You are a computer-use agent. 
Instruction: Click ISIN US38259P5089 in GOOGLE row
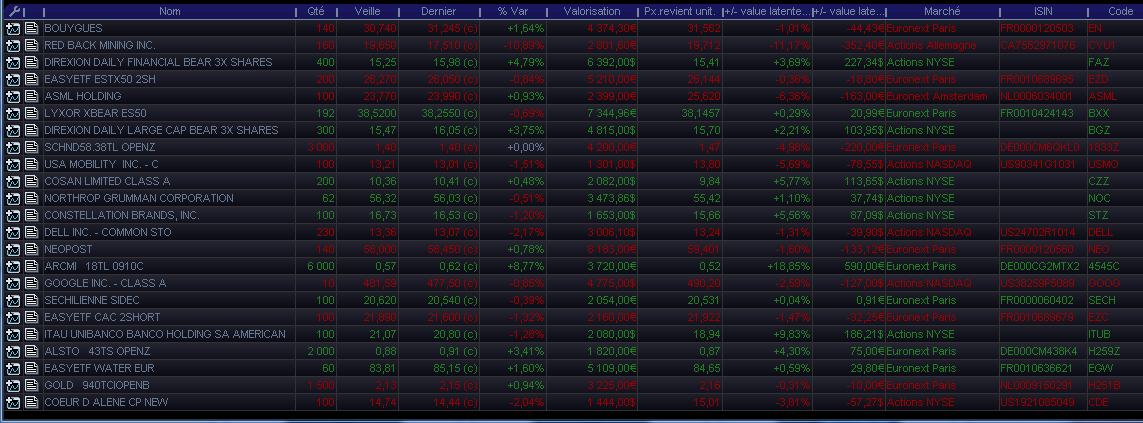(1037, 283)
